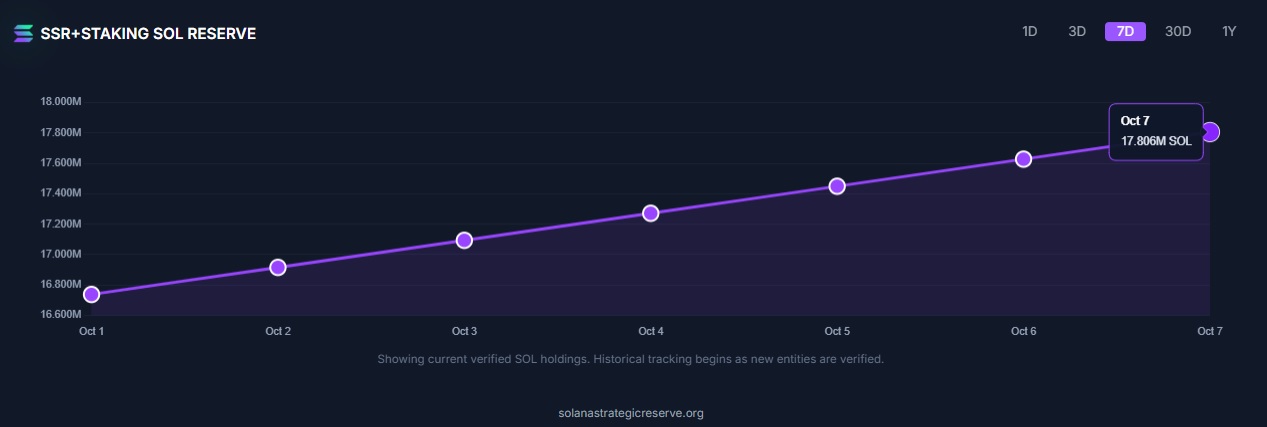1267x427 pixels.
Task: Select the 1D time range
Action: (1030, 31)
